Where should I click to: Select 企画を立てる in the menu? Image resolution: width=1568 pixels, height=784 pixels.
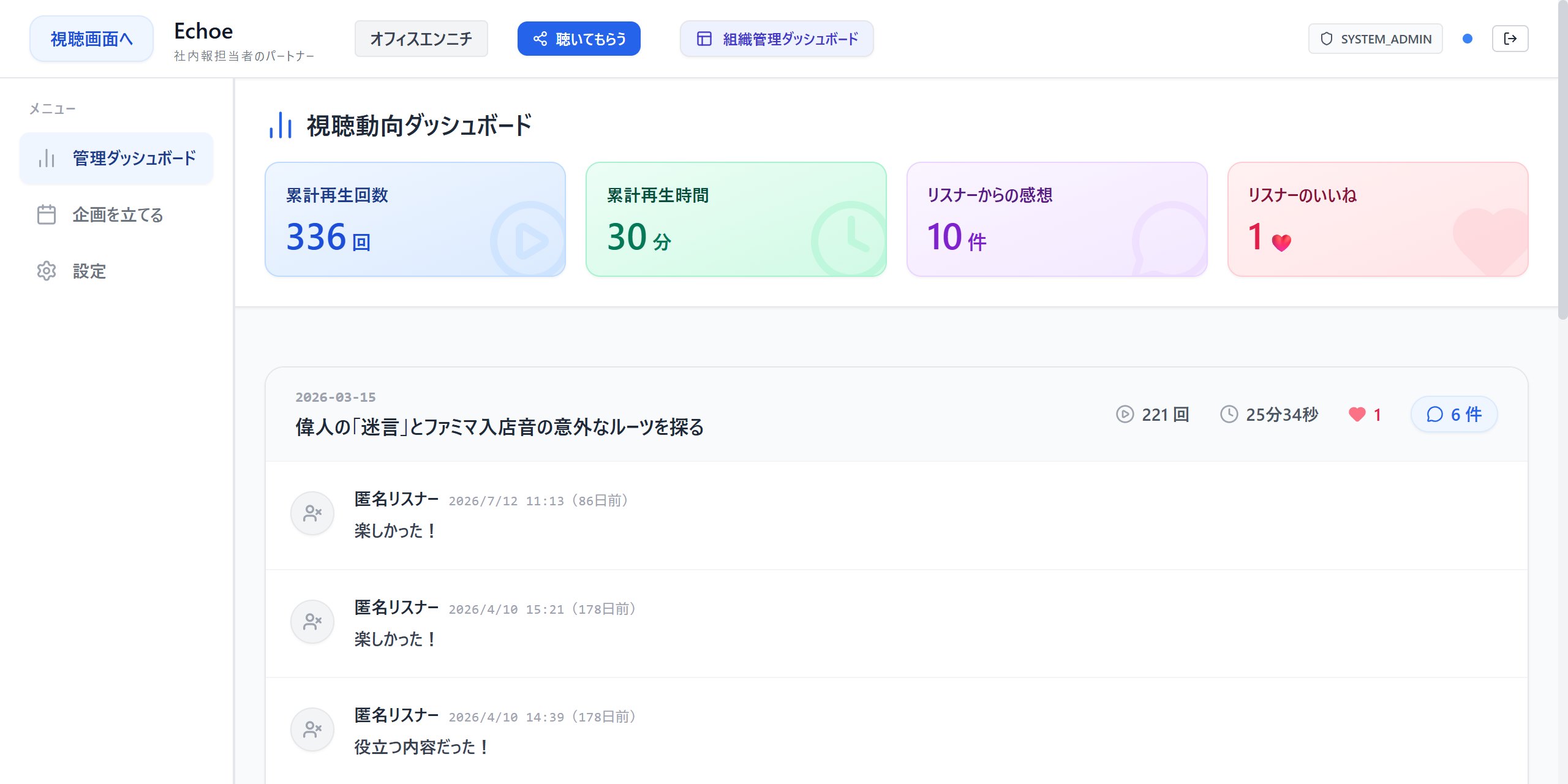[116, 214]
